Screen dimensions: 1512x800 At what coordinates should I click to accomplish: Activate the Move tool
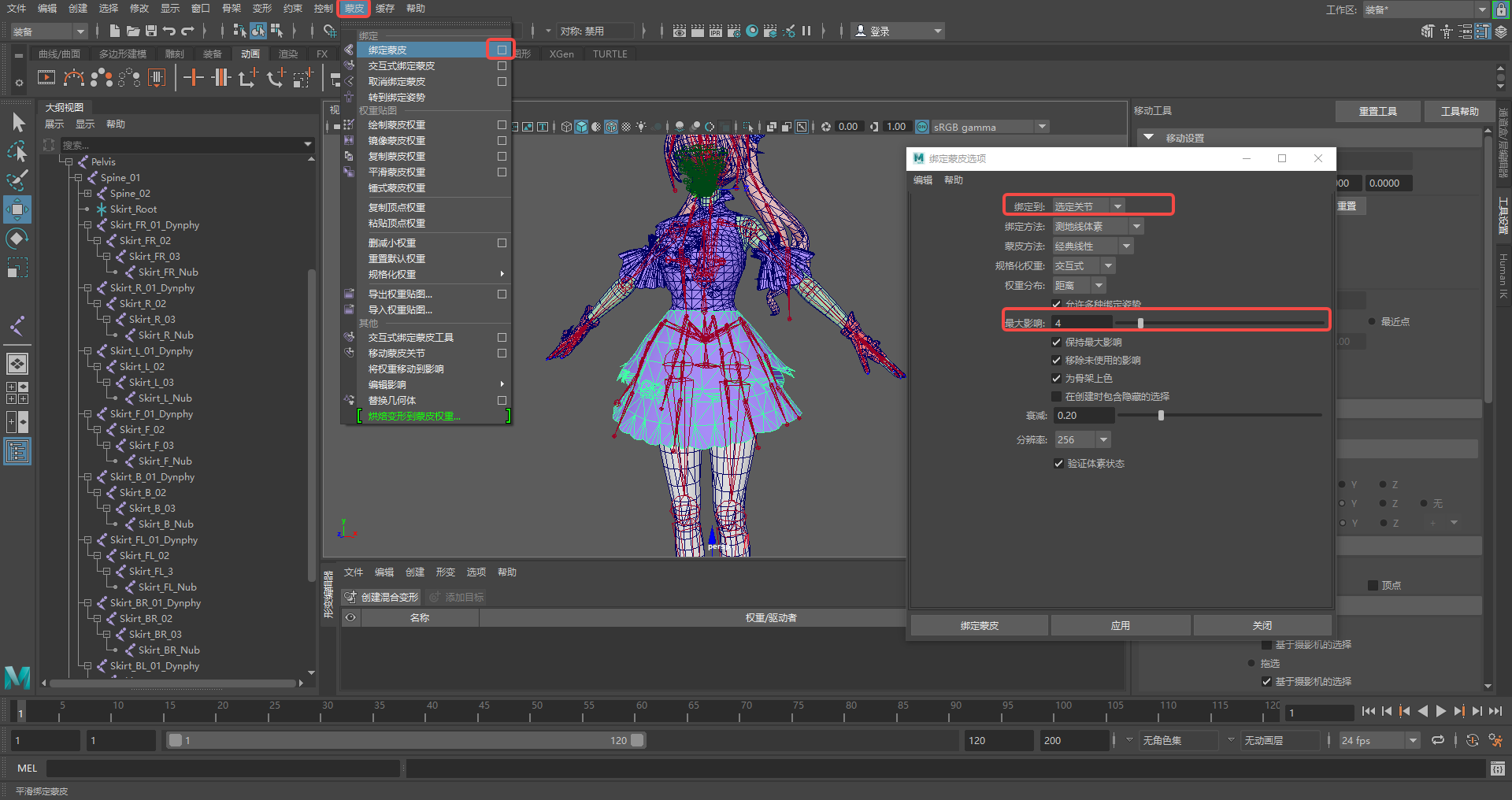click(x=17, y=209)
